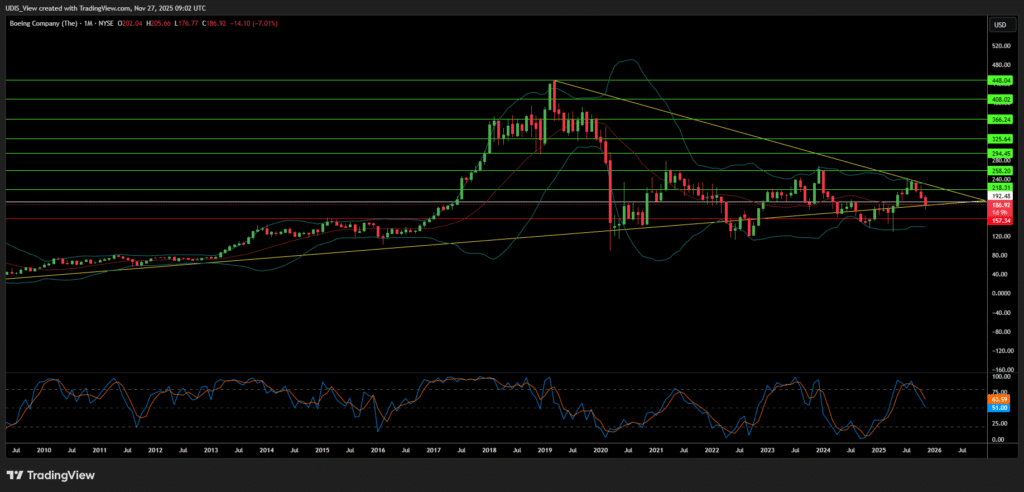Click the blue 51.00 oscillator value label
1024x492 pixels.
(x=1000, y=407)
